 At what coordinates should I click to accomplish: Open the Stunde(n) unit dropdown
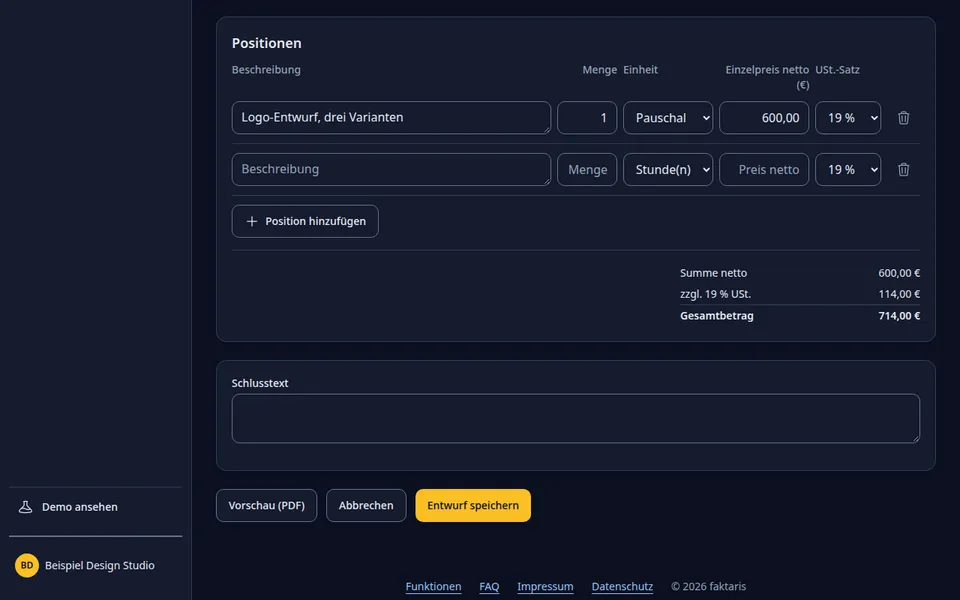pyautogui.click(x=668, y=170)
